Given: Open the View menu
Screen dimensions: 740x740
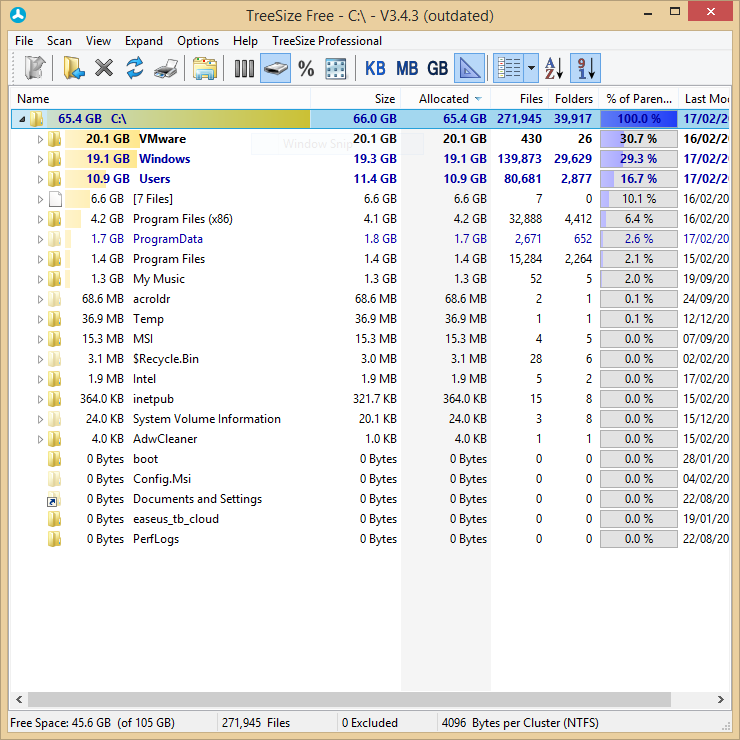Looking at the screenshot, I should (98, 41).
